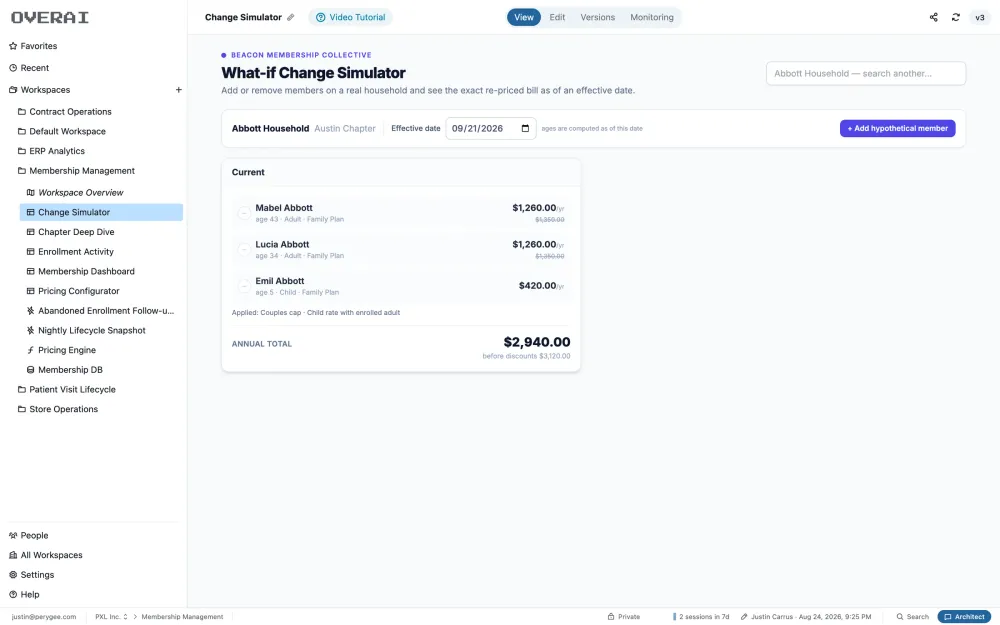This screenshot has width=1000, height=625.
Task: Open People from the sidebar
Action: coord(29,536)
